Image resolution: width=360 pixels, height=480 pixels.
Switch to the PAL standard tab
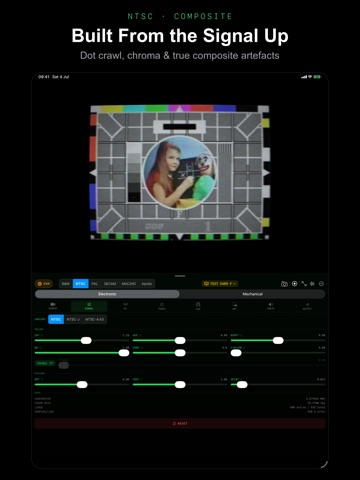coord(95,284)
